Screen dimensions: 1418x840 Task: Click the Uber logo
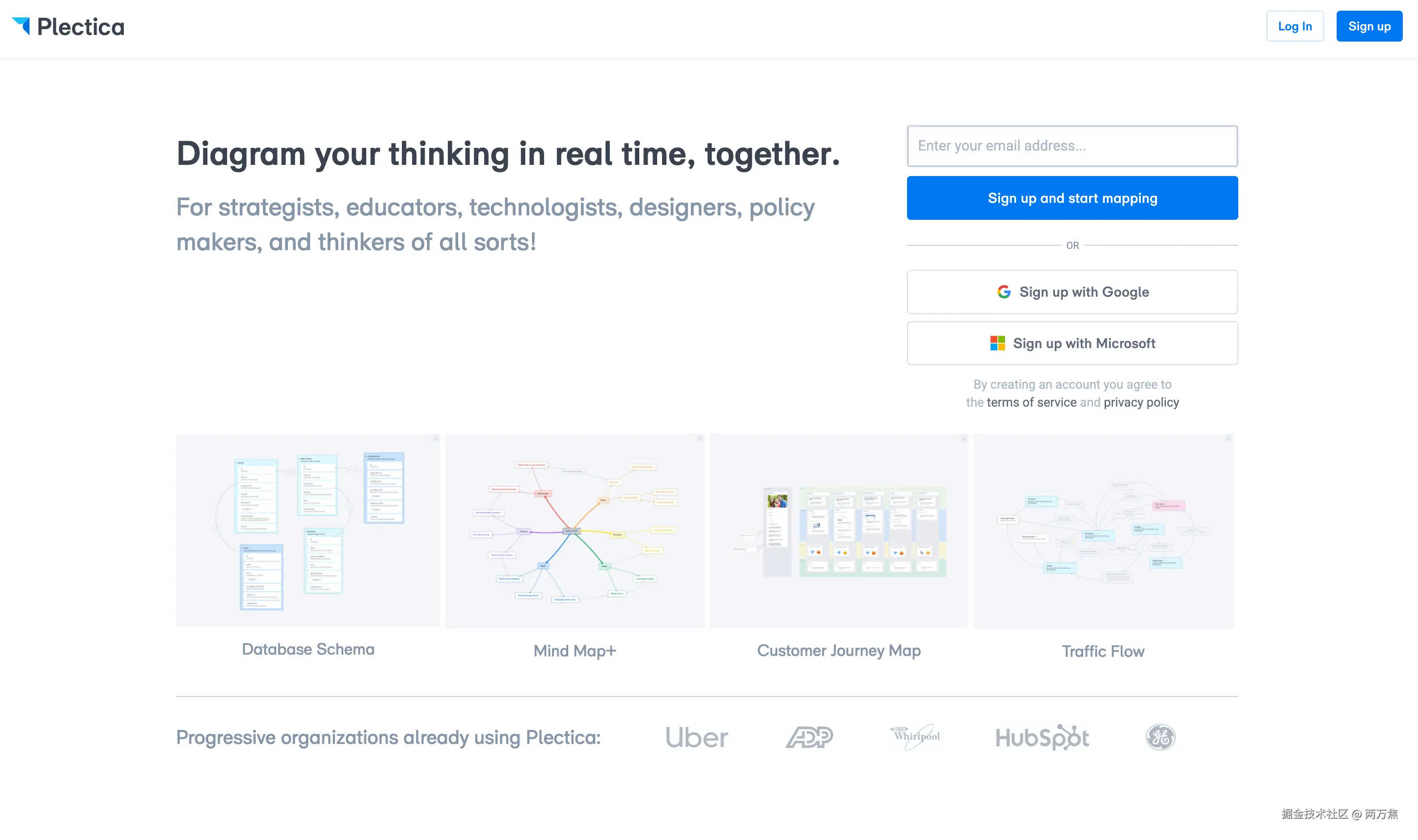[x=696, y=738]
